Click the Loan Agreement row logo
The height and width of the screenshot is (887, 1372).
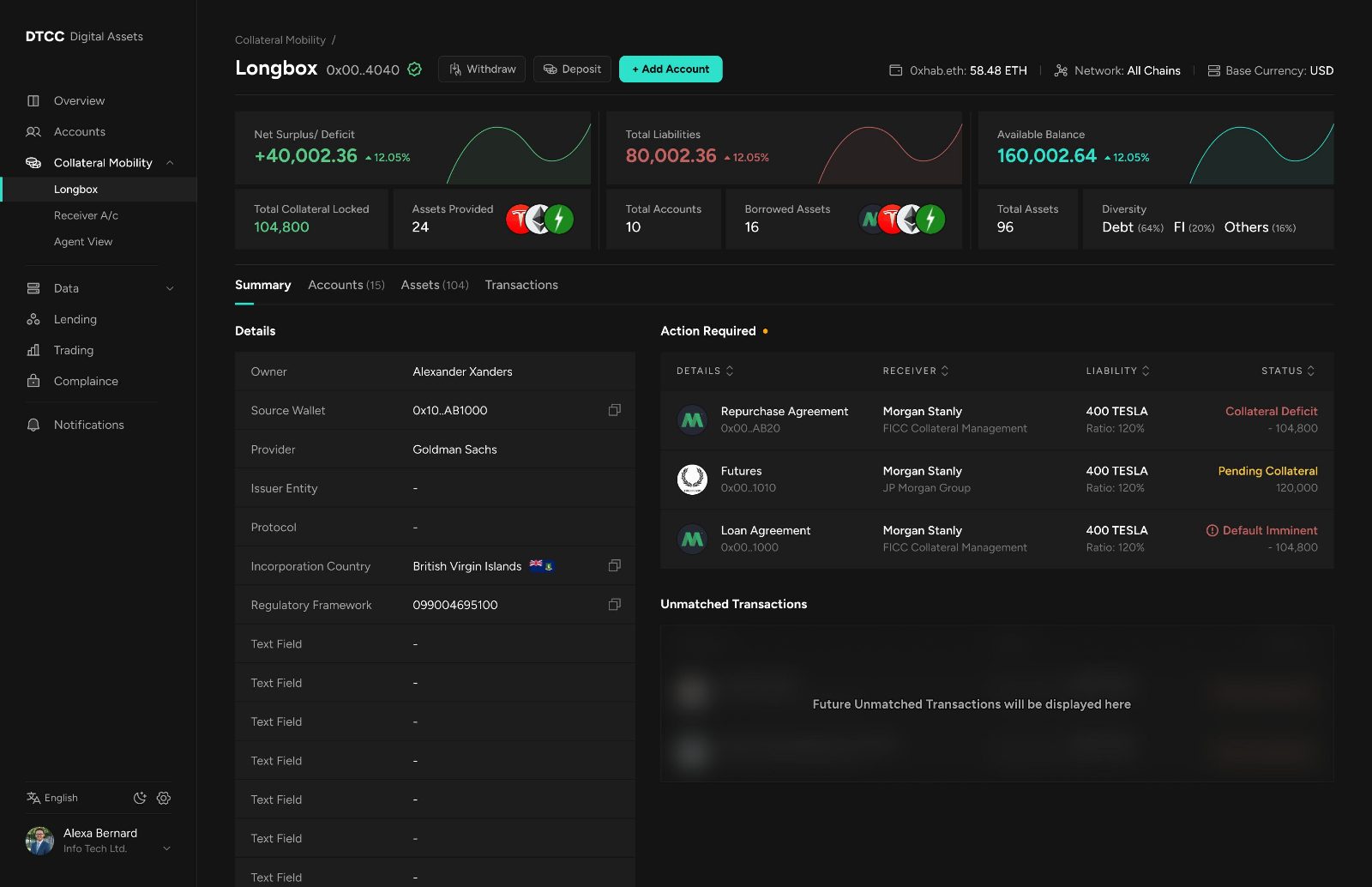pos(692,539)
